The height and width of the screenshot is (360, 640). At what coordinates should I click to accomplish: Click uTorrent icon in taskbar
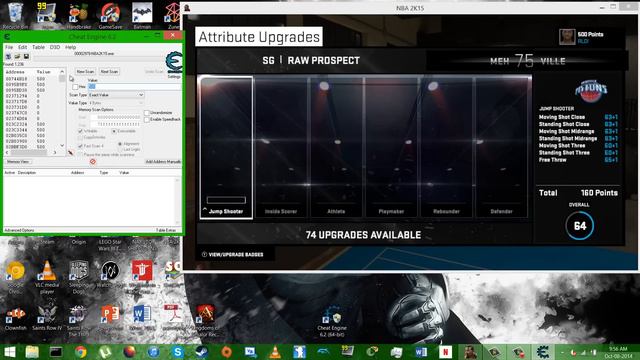pyautogui.click(x=105, y=351)
